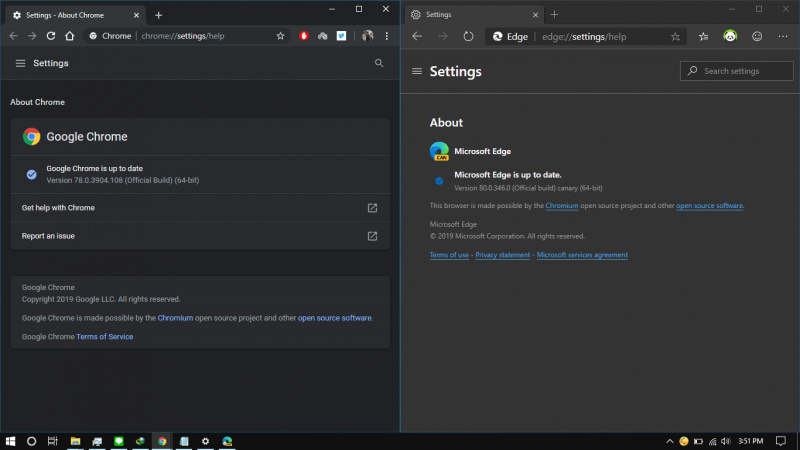Click the Edge address bar URL

(x=584, y=37)
